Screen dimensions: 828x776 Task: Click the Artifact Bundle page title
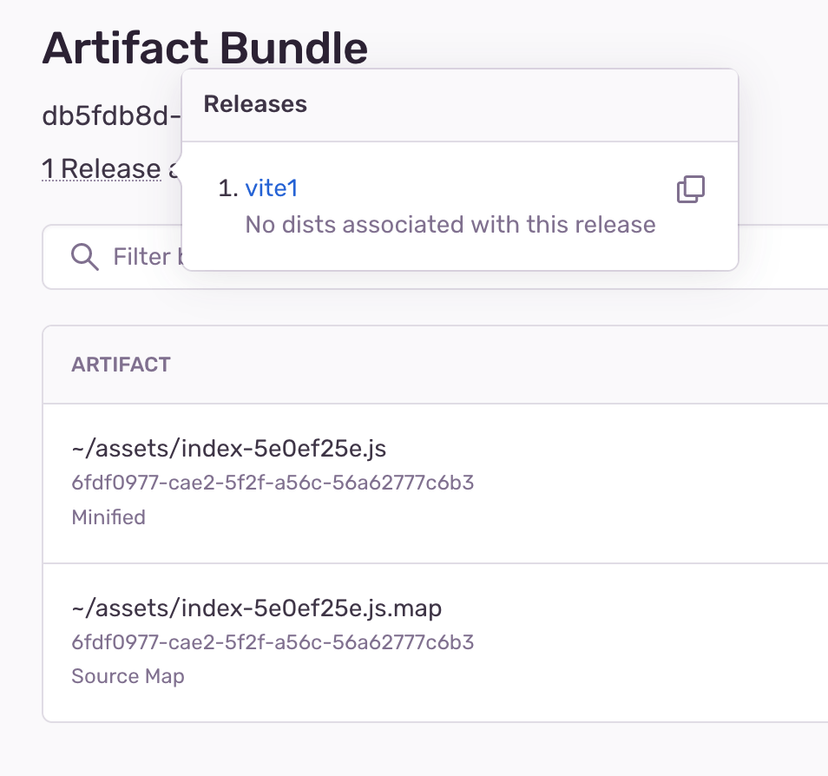204,47
